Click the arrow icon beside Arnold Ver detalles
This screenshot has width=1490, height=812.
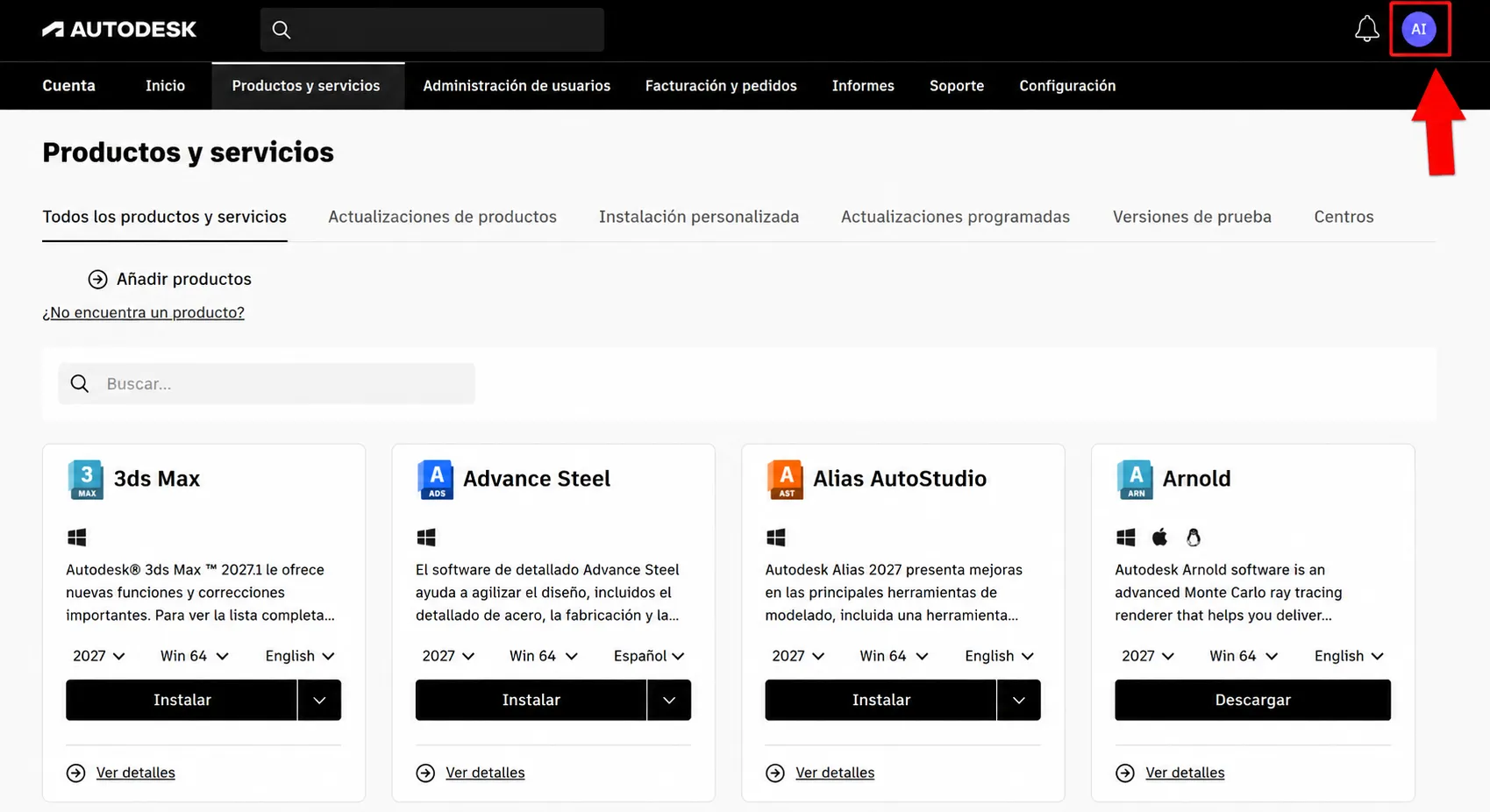tap(1125, 773)
